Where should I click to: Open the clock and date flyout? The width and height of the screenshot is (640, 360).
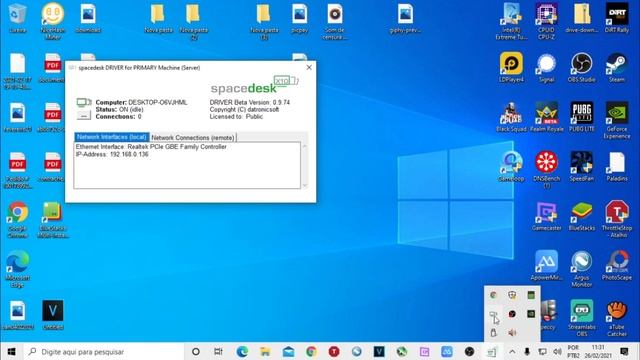tap(598, 351)
